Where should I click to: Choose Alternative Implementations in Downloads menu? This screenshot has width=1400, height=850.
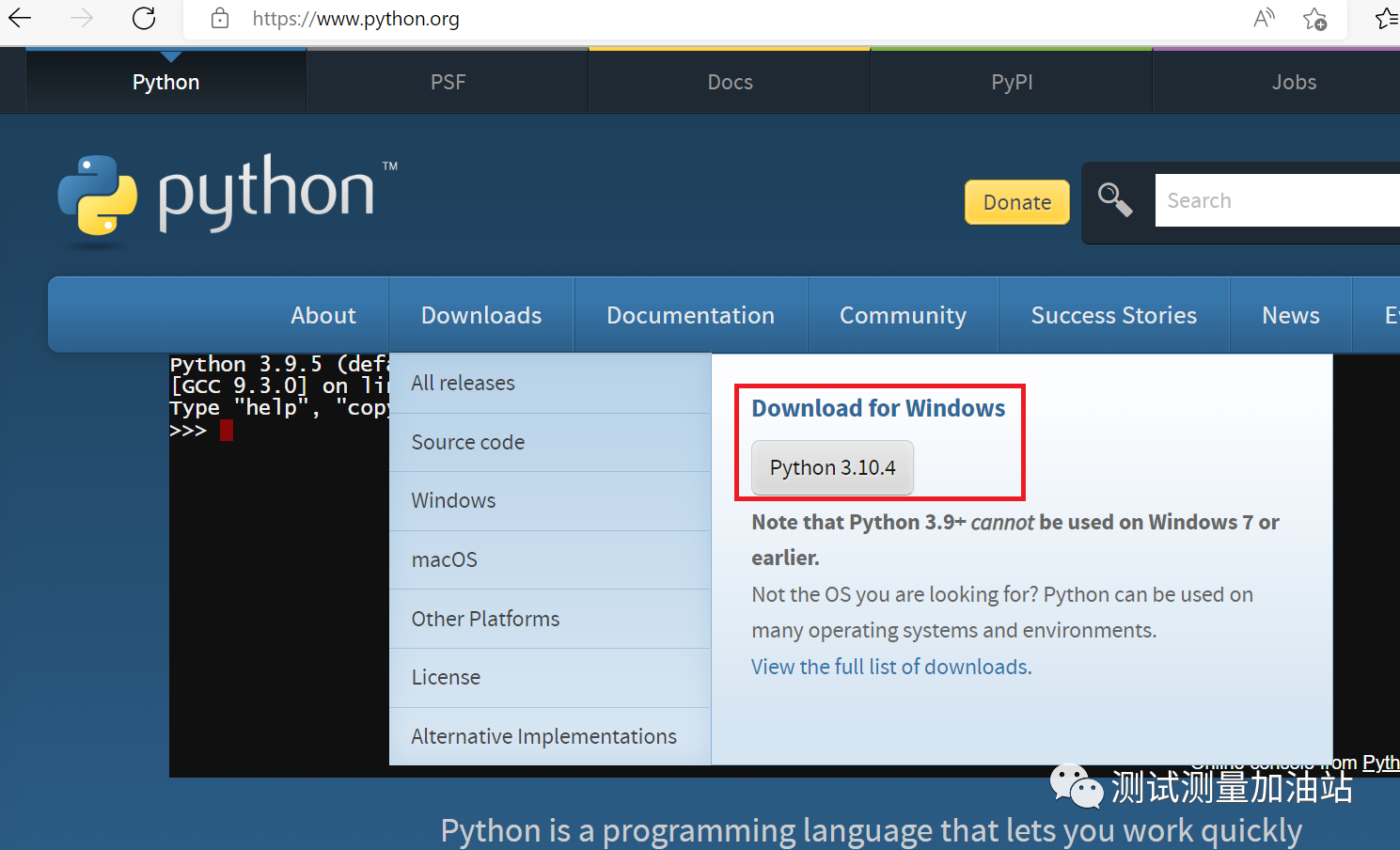[550, 736]
